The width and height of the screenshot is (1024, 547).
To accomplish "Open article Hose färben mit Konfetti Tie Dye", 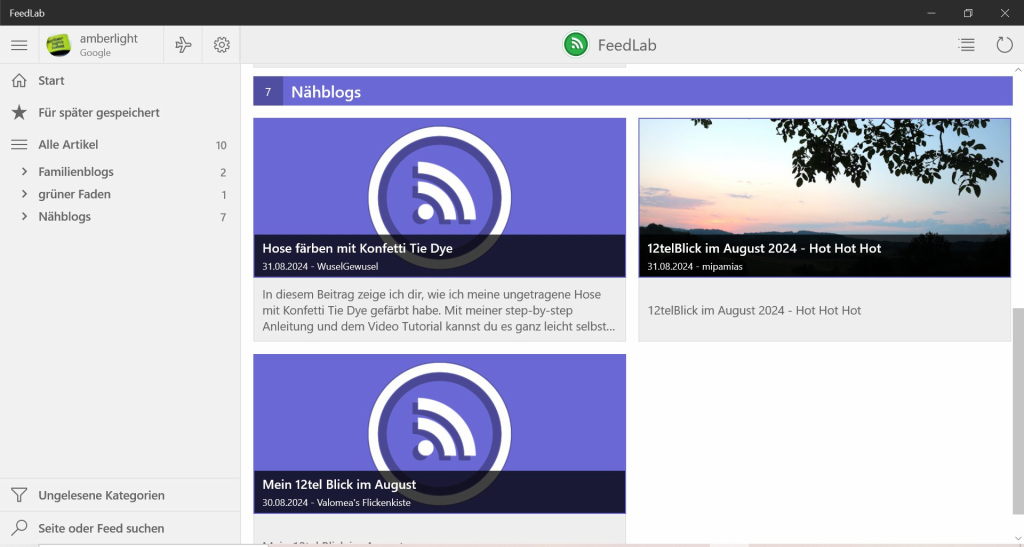I will click(x=357, y=248).
